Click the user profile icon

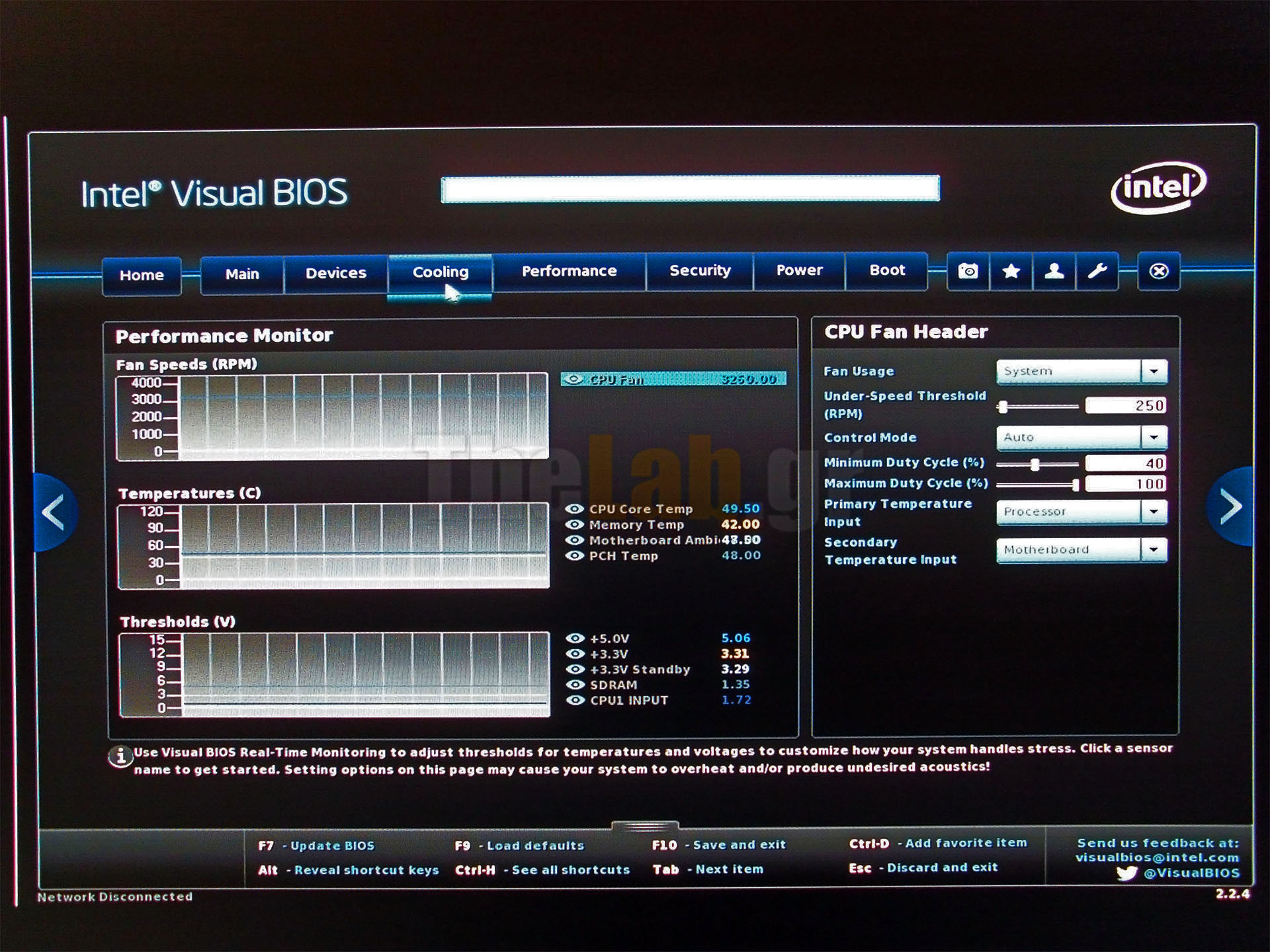click(1054, 271)
